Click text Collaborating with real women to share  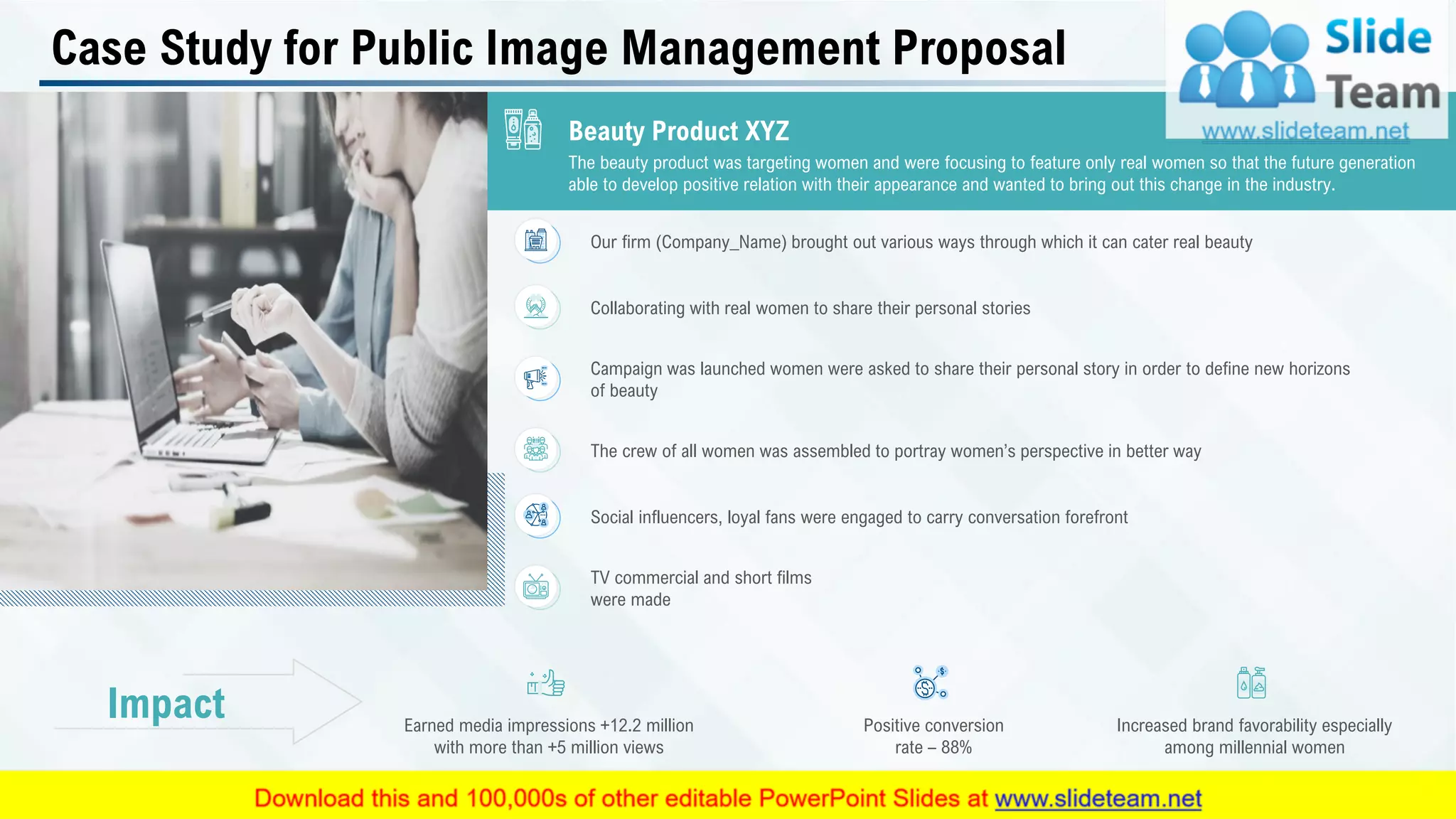point(810,309)
